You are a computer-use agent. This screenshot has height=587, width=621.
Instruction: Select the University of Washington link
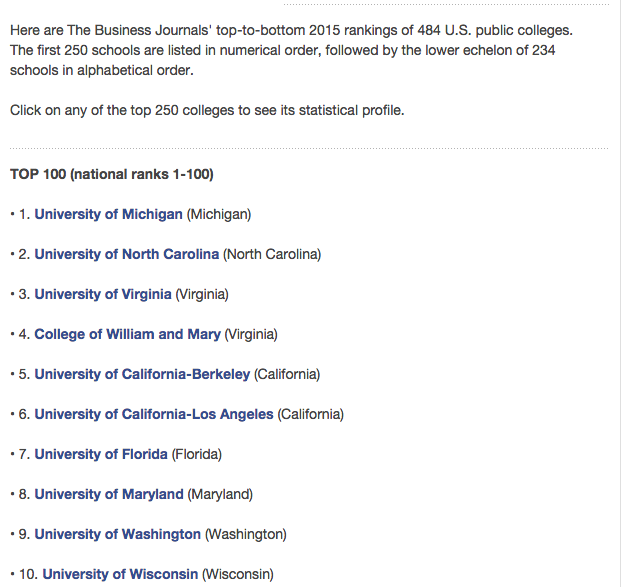(x=117, y=534)
